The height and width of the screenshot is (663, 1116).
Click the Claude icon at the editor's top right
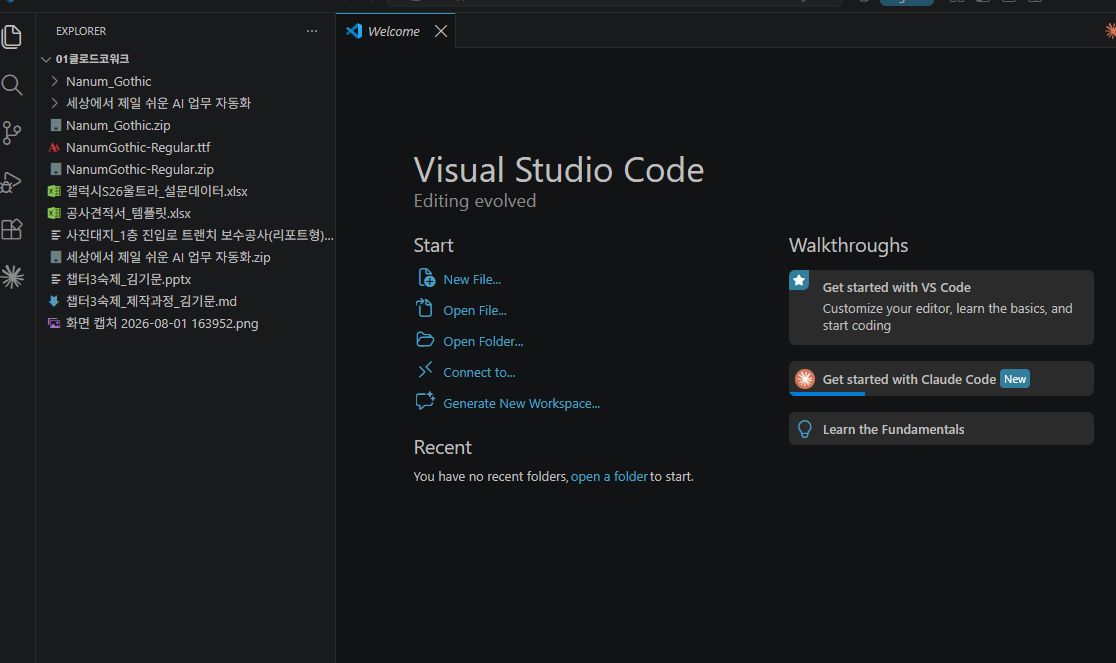pyautogui.click(x=1110, y=31)
